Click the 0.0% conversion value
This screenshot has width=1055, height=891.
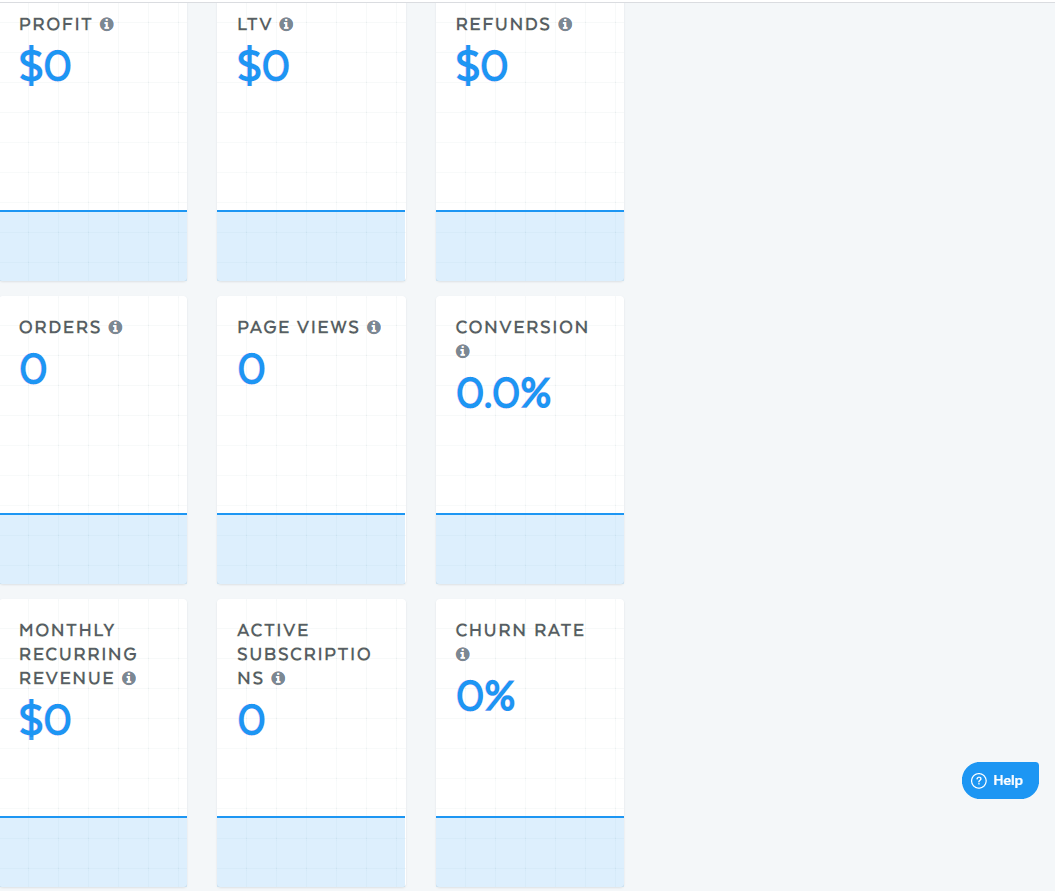coord(503,393)
